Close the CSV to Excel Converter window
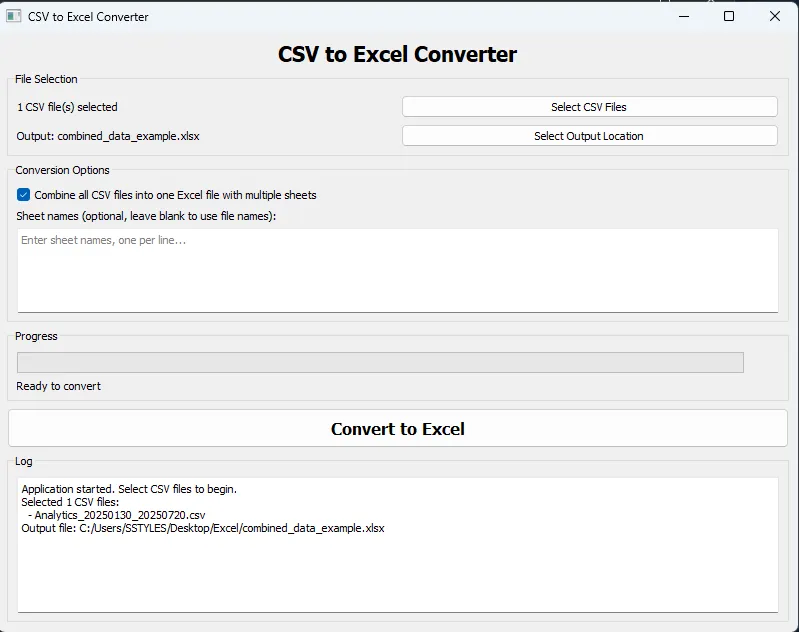Image resolution: width=799 pixels, height=632 pixels. (775, 16)
